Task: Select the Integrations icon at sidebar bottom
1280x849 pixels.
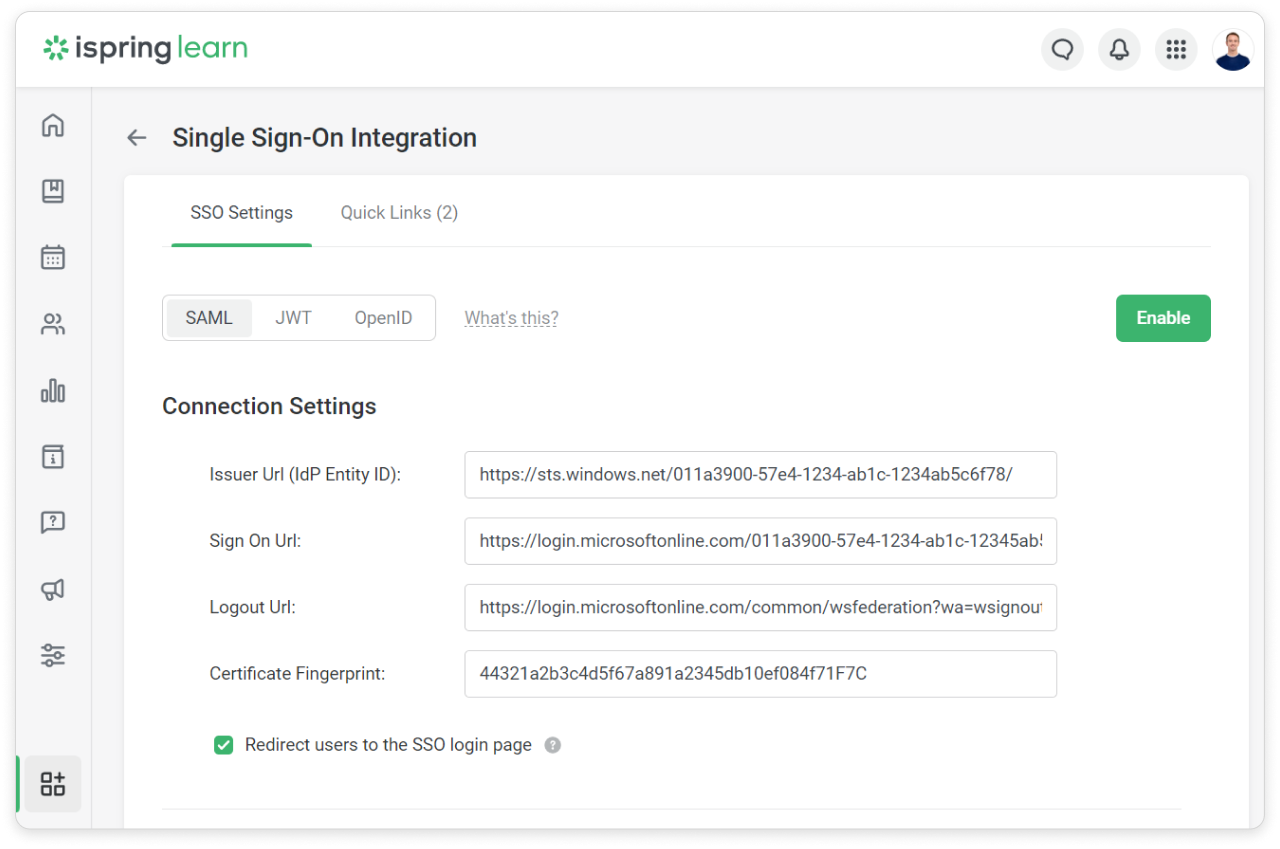Action: [52, 783]
